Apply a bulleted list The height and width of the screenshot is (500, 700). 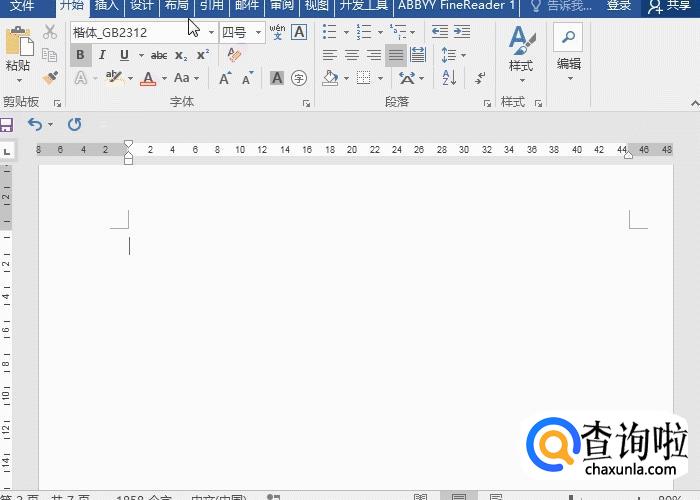(329, 32)
